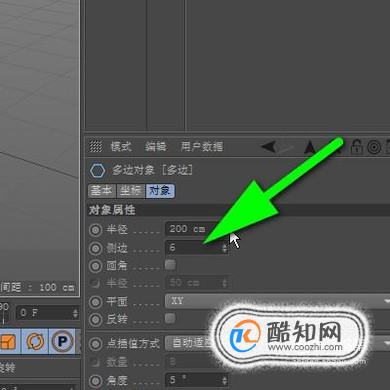Open the 点插值方式 dropdown
The width and height of the screenshot is (390, 390).
click(277, 343)
